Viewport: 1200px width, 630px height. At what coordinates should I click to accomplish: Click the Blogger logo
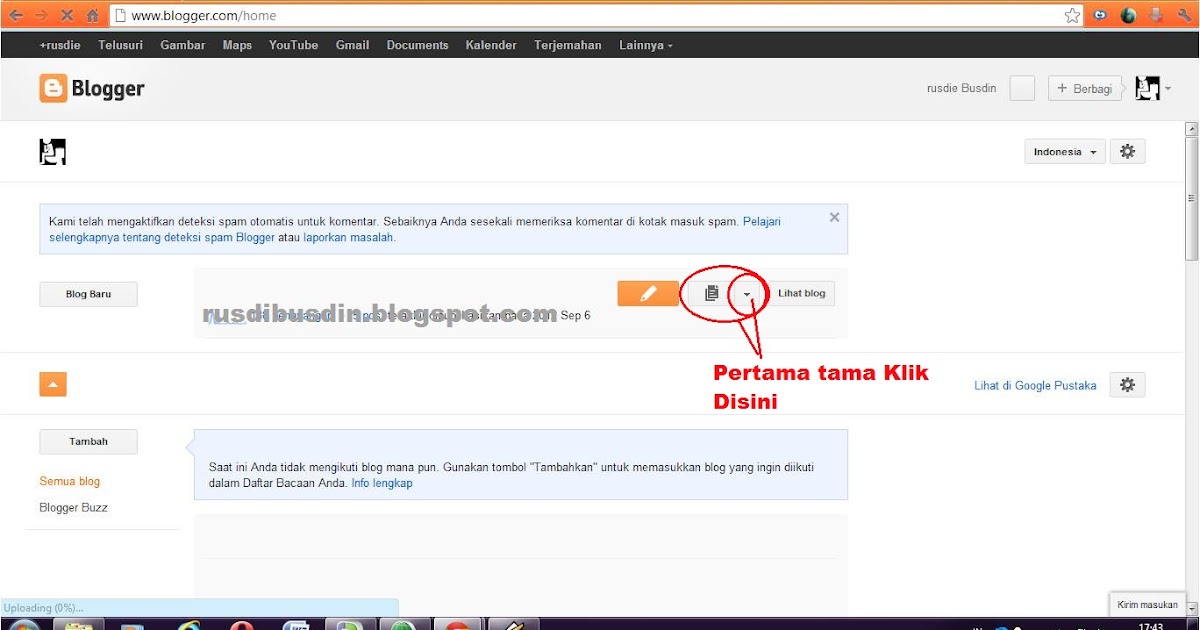coord(92,88)
